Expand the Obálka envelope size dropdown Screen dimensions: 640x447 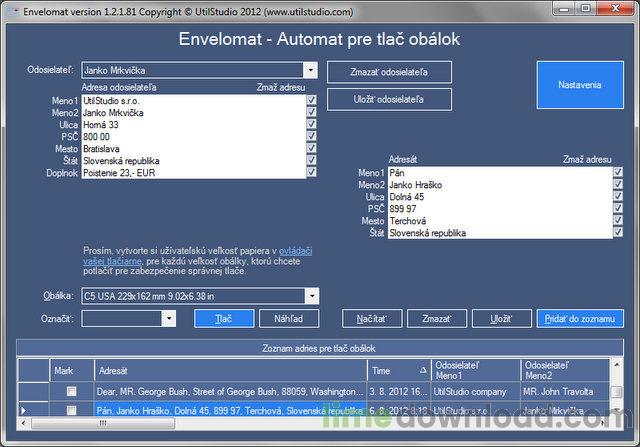click(x=312, y=295)
